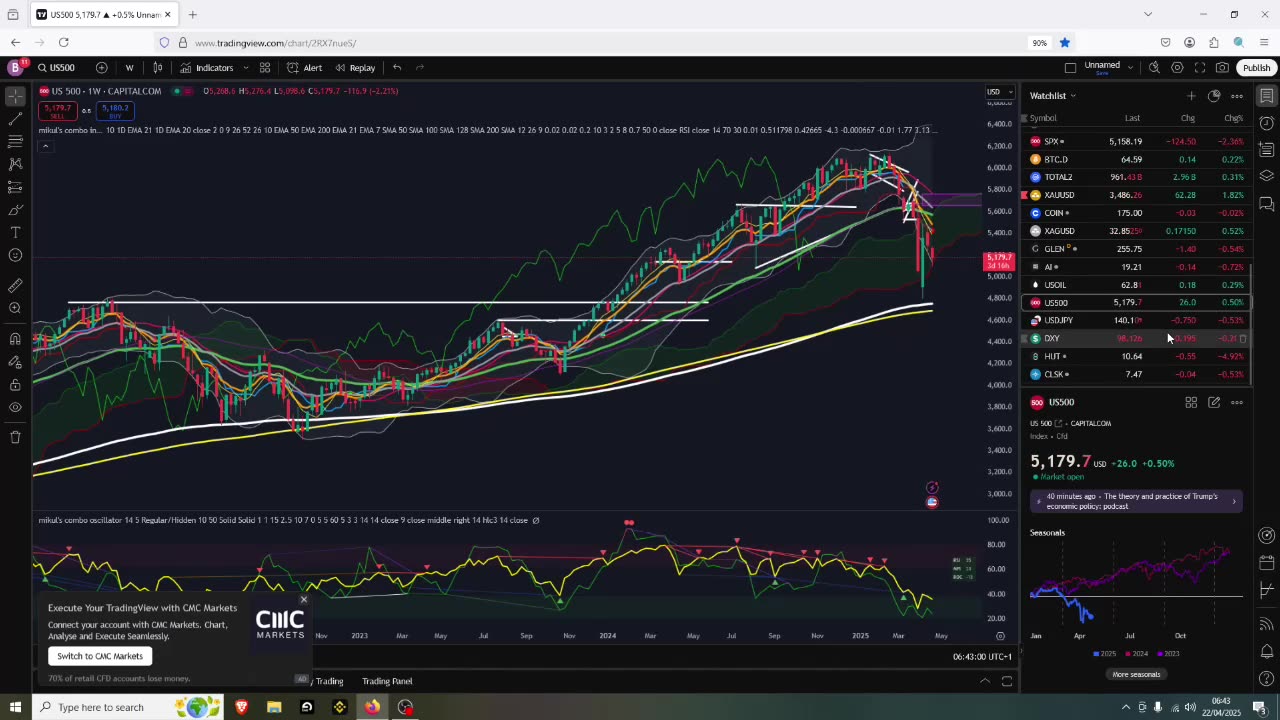The image size is (1280, 720).
Task: Open the forecasting and measurement tools
Action: pos(15,187)
